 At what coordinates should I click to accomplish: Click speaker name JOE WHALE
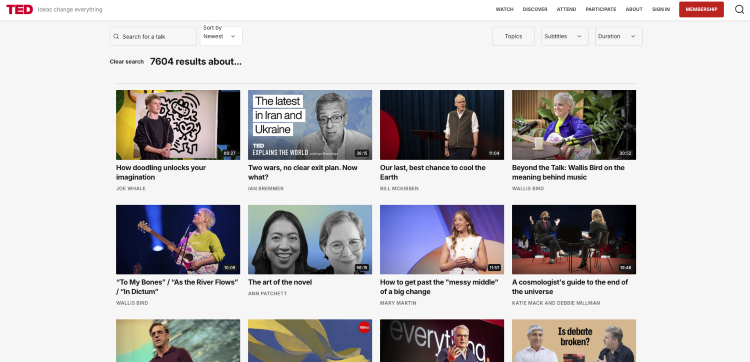131,188
